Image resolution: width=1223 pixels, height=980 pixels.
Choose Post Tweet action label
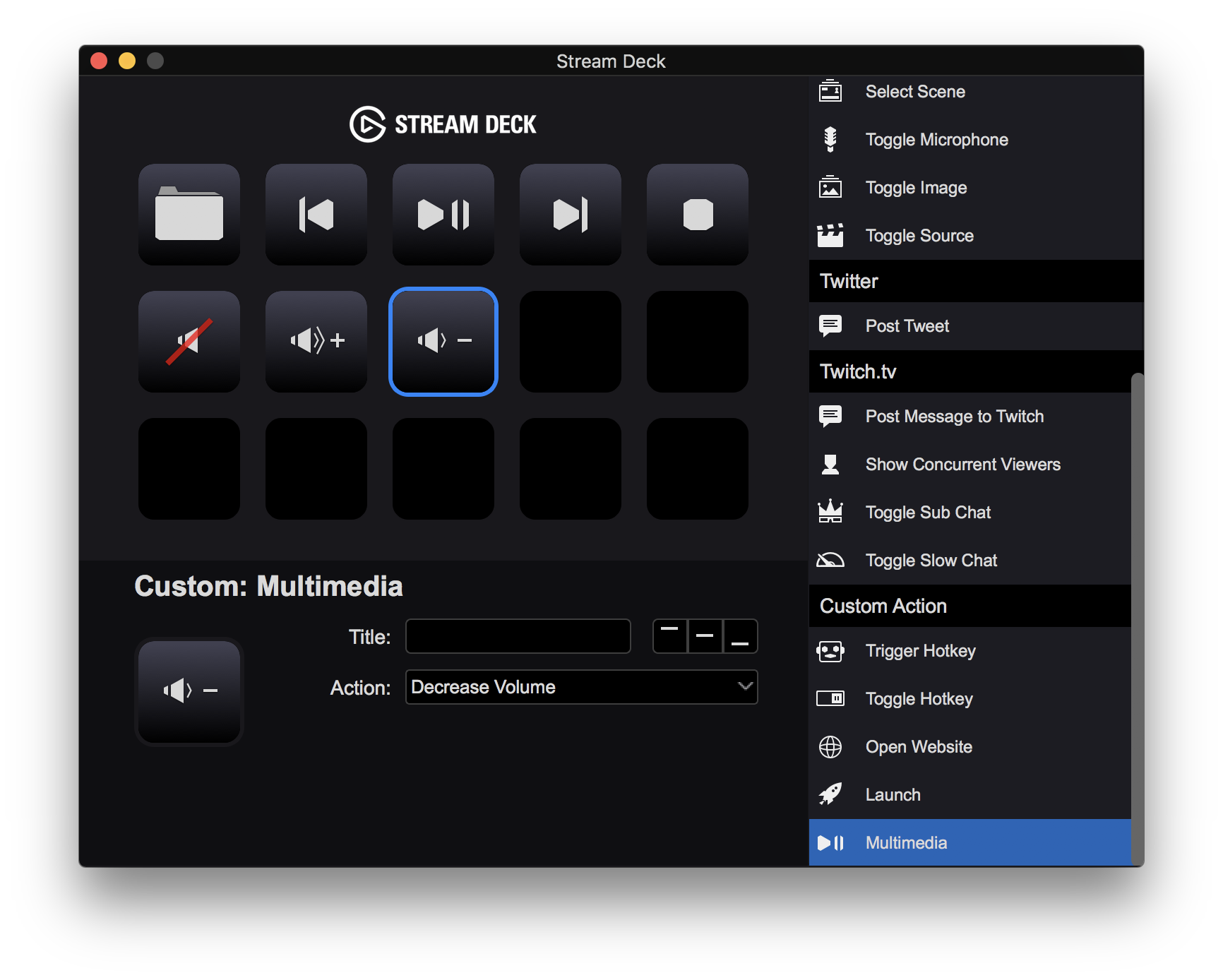point(907,326)
